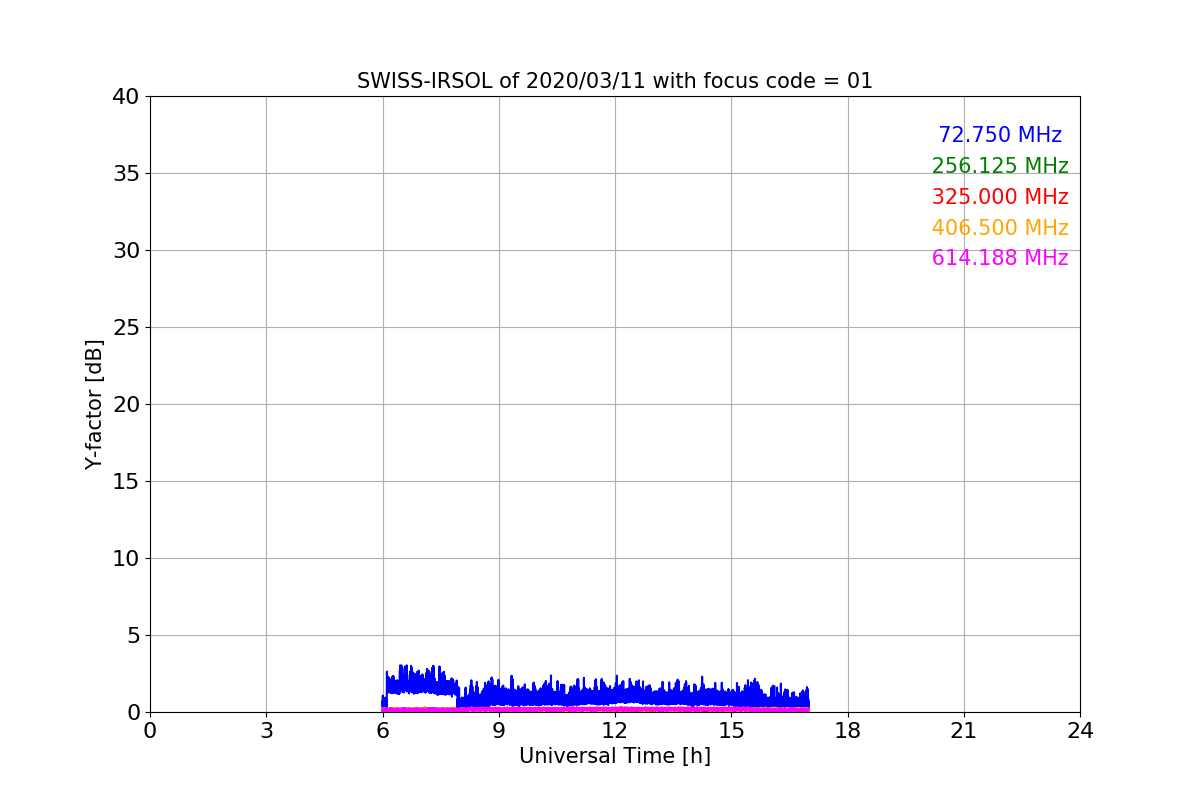Click the y-axis tick label 20
Viewport: 1200px width, 800px height.
point(126,405)
